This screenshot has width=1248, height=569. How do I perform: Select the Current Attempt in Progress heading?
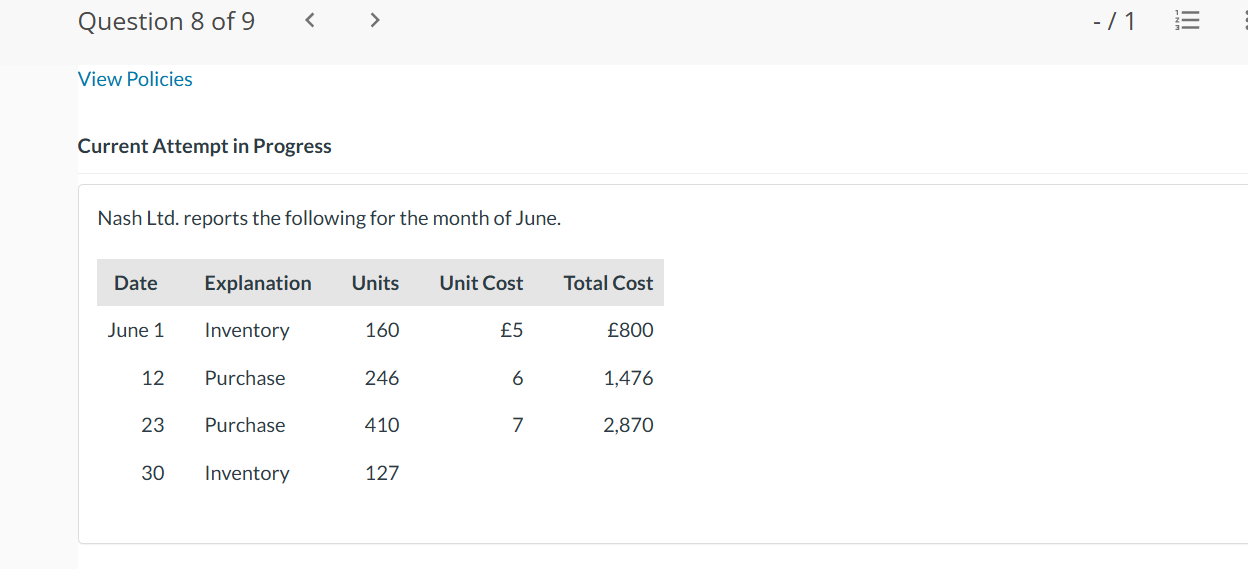(x=204, y=146)
